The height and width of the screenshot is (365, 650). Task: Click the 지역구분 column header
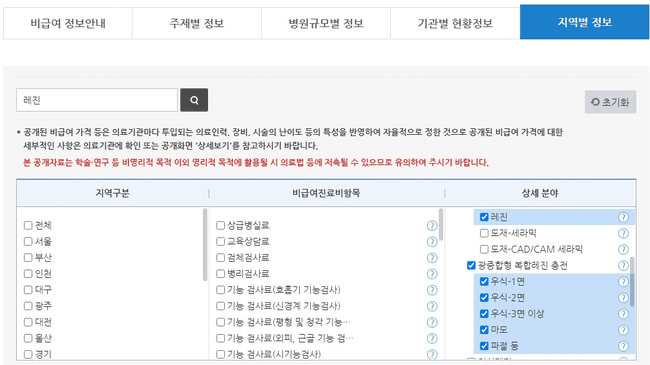112,193
